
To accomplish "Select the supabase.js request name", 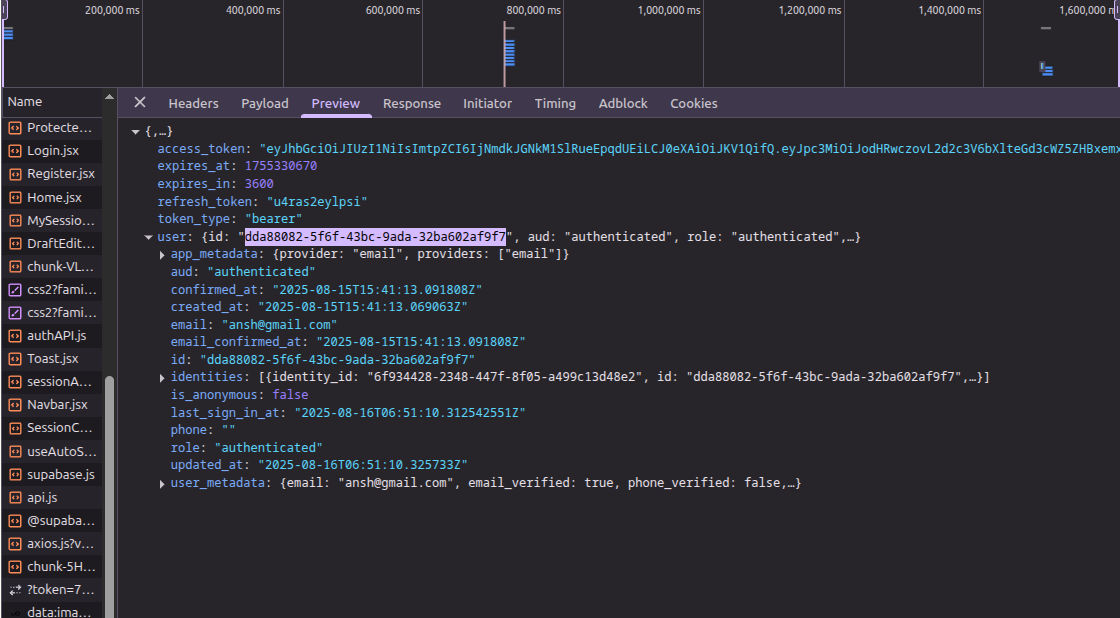I will click(x=61, y=474).
